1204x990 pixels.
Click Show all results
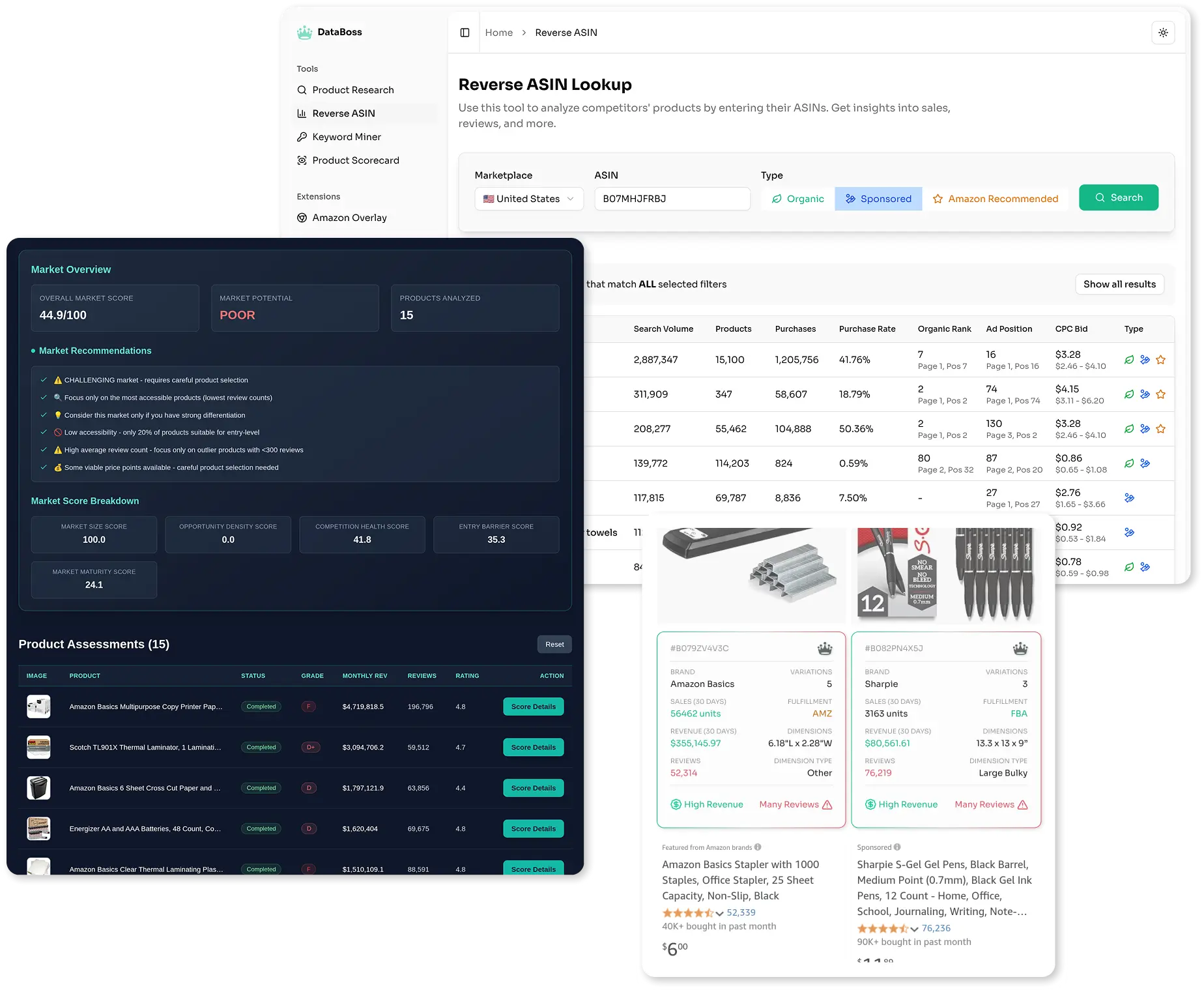click(x=1119, y=284)
